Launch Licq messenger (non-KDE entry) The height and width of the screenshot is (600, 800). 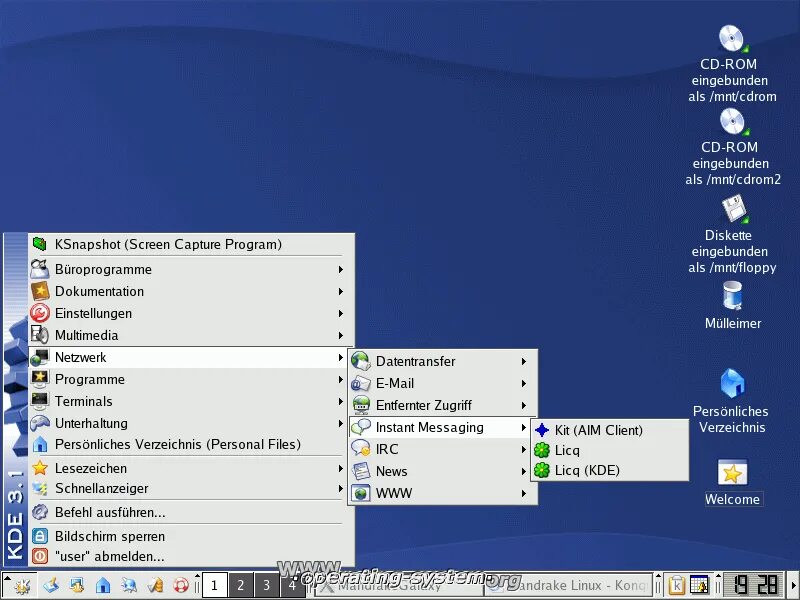pos(610,450)
